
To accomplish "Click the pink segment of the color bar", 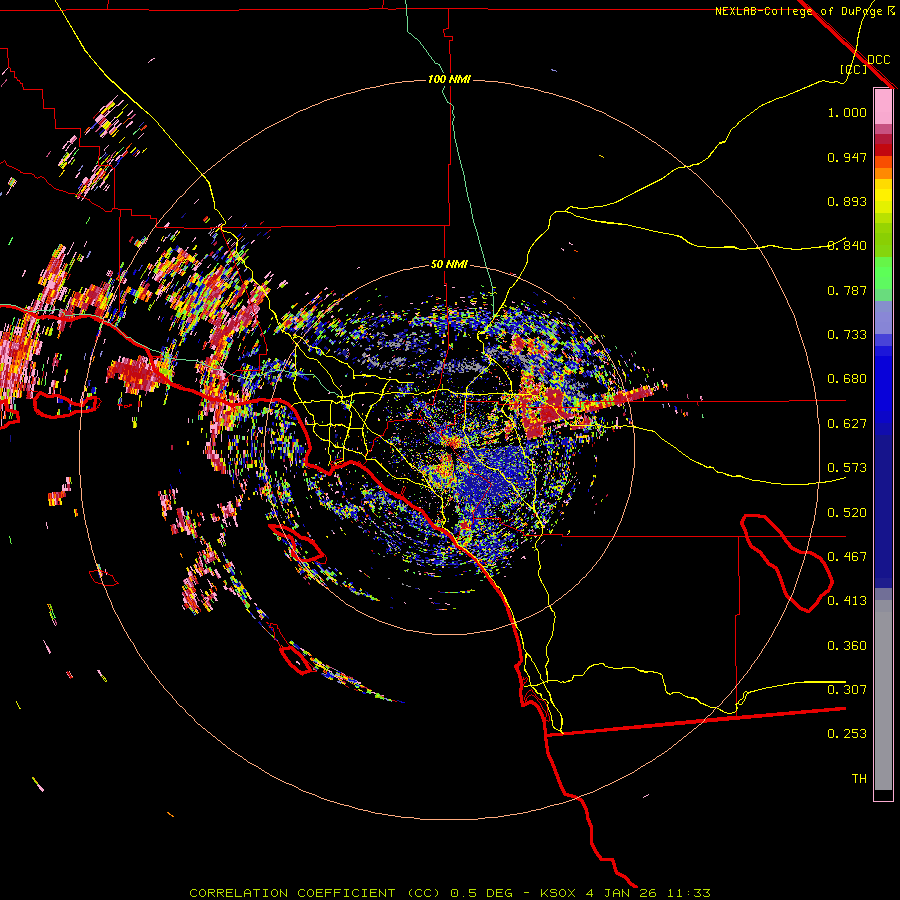I will click(x=883, y=107).
